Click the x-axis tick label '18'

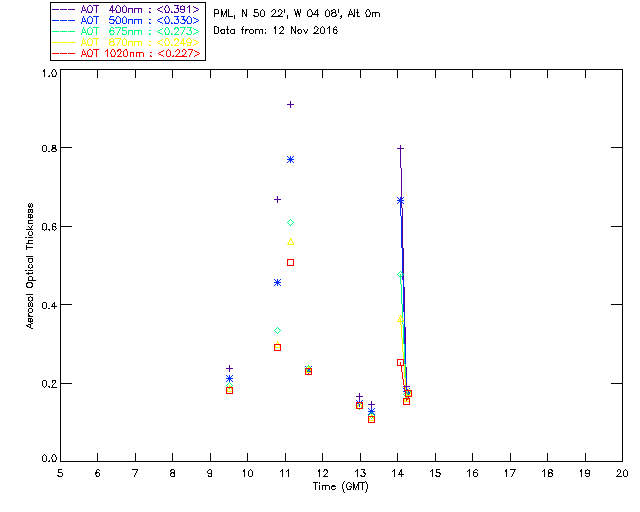[x=547, y=473]
